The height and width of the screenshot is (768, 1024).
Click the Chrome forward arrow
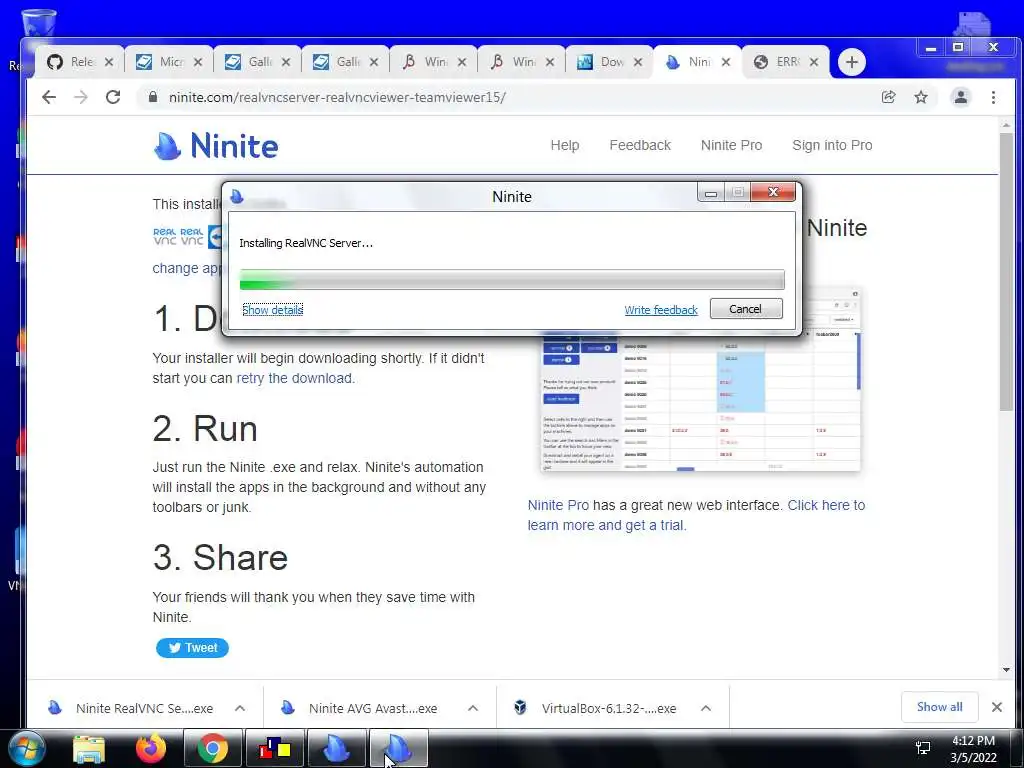click(80, 97)
